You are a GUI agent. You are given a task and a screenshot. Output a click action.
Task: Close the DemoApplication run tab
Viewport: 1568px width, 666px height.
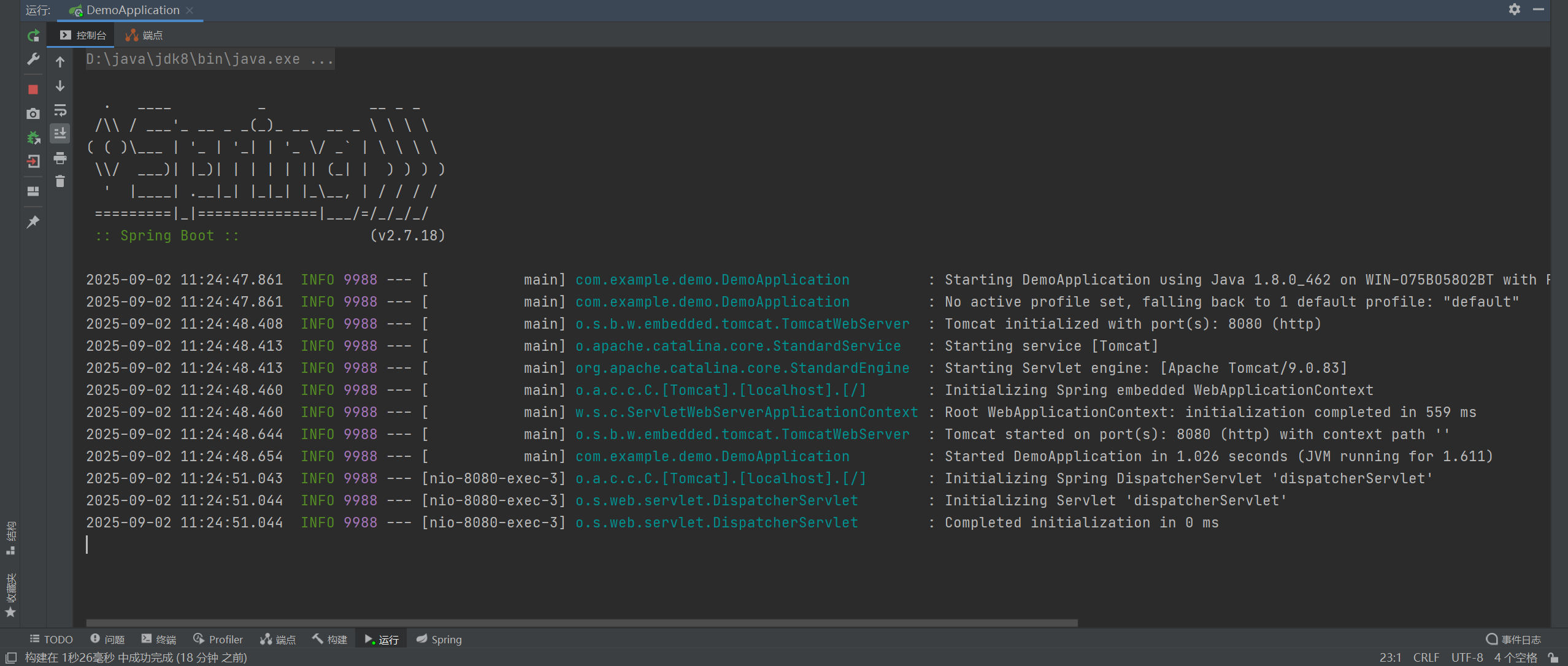190,10
